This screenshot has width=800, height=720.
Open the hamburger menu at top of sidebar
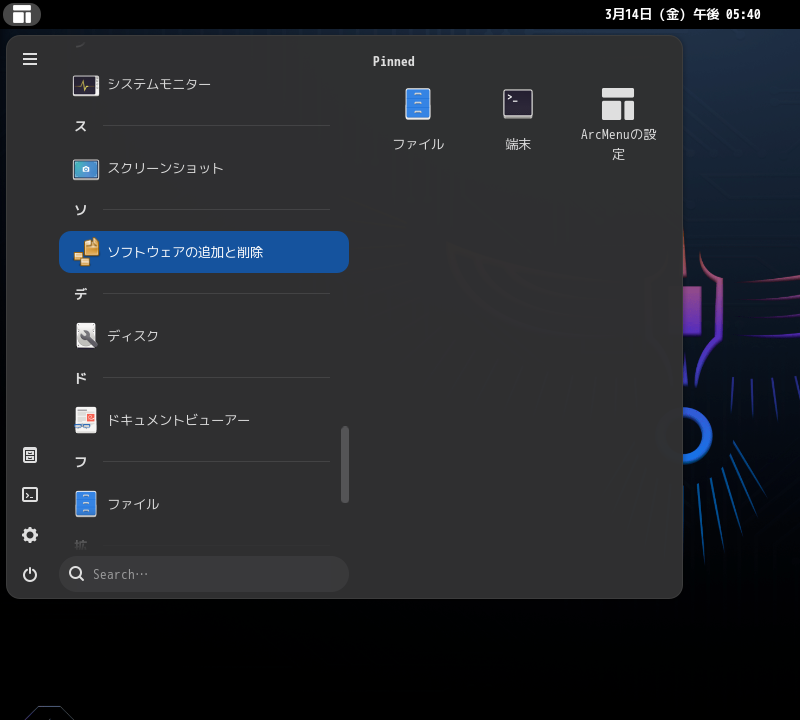(30, 59)
